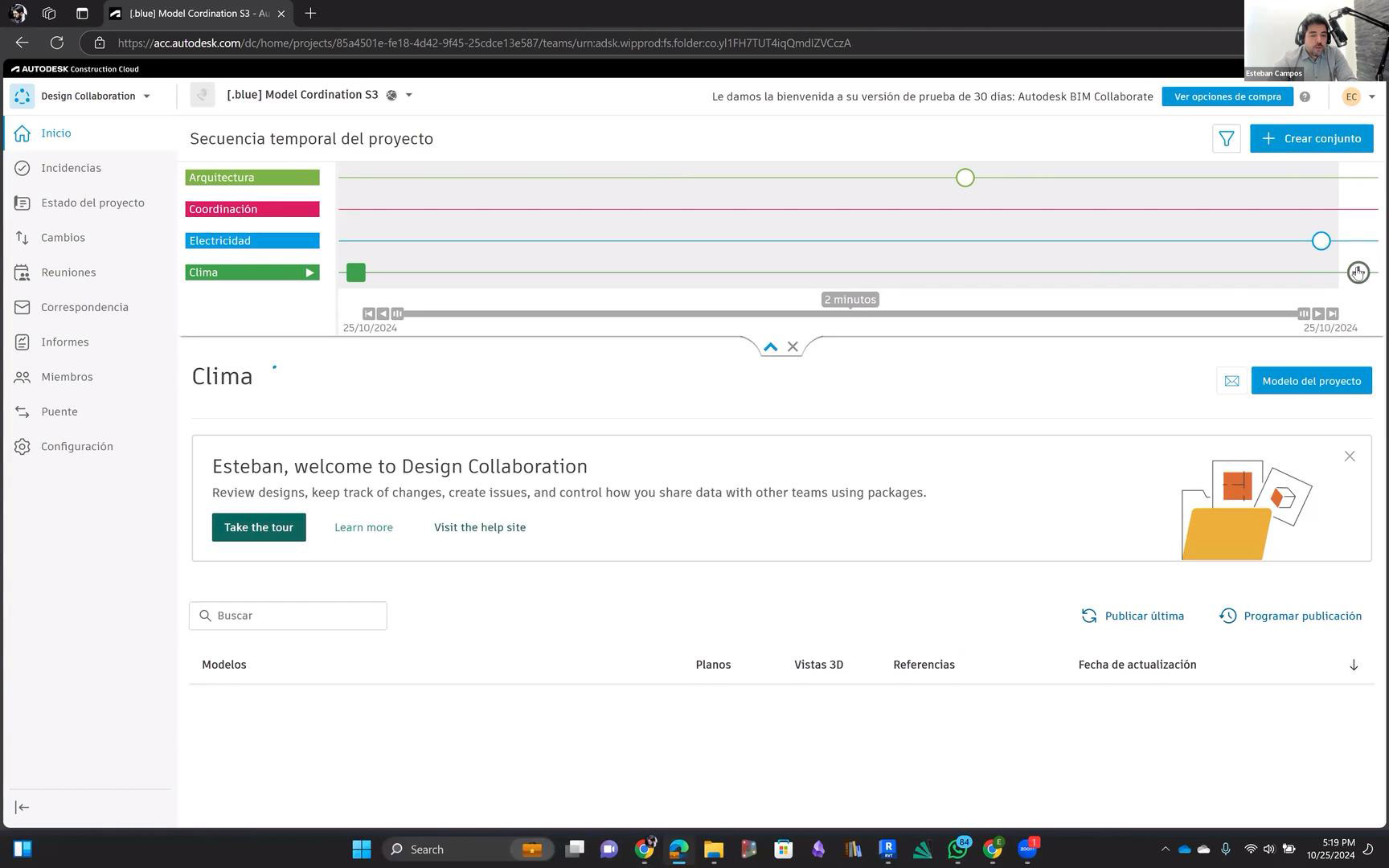Expand the project name dropdown arrow

pyautogui.click(x=408, y=95)
